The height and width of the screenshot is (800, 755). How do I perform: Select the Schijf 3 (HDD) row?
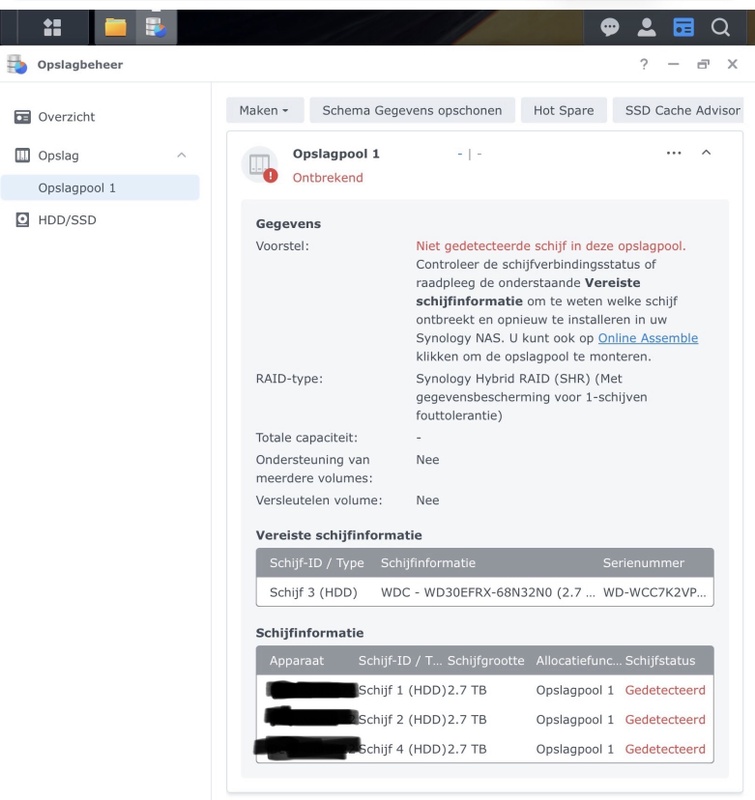coord(485,592)
